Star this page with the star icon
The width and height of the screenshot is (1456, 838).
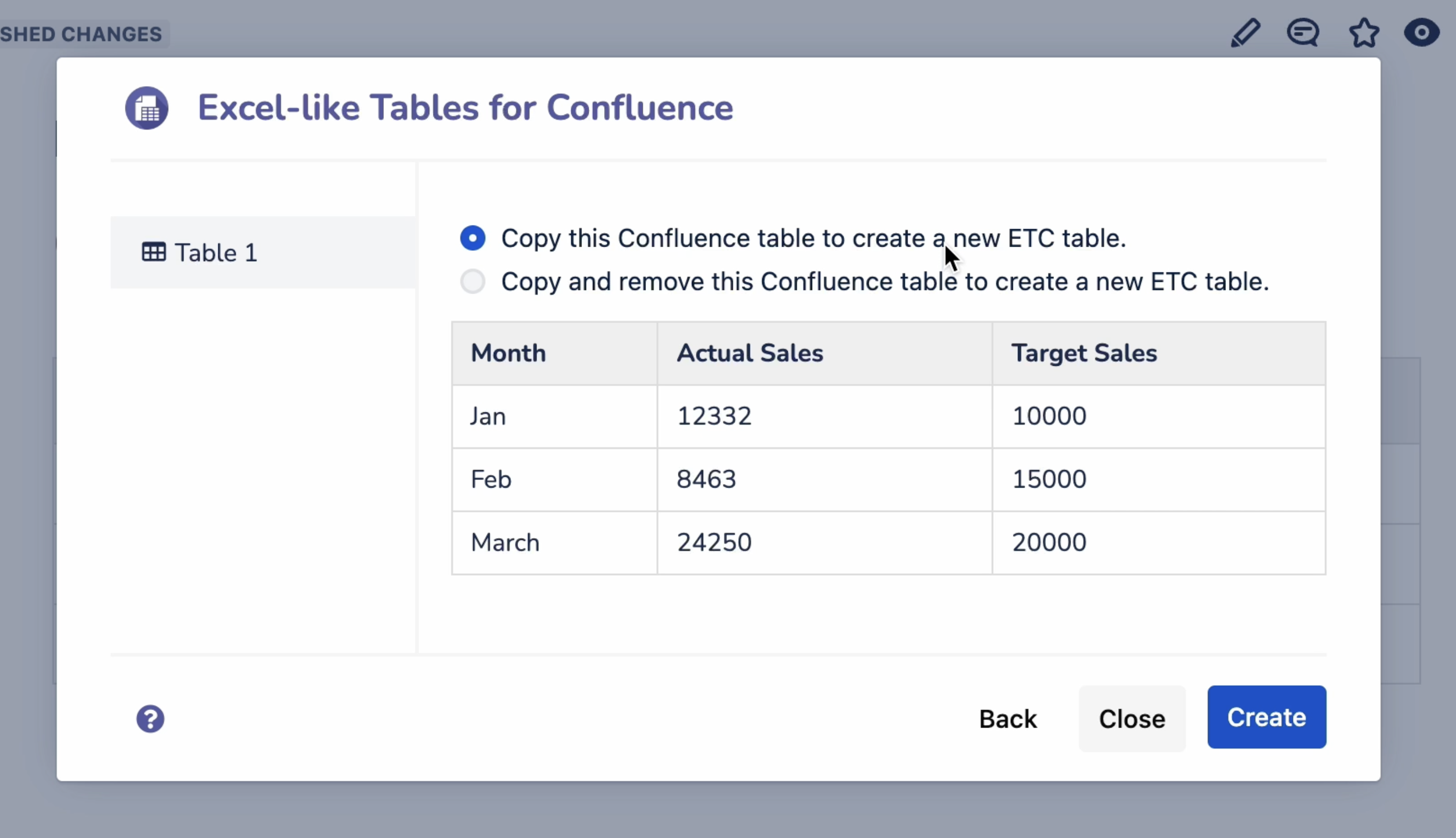point(1364,33)
